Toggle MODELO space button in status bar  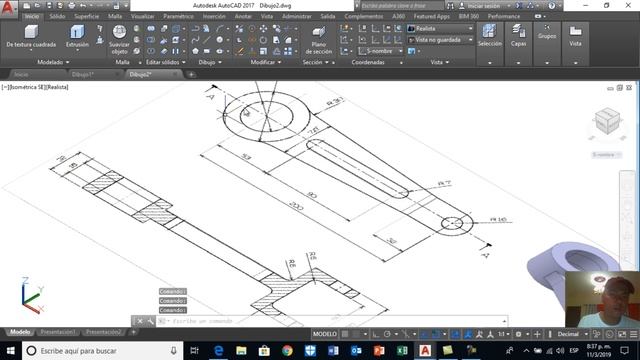tap(325, 334)
